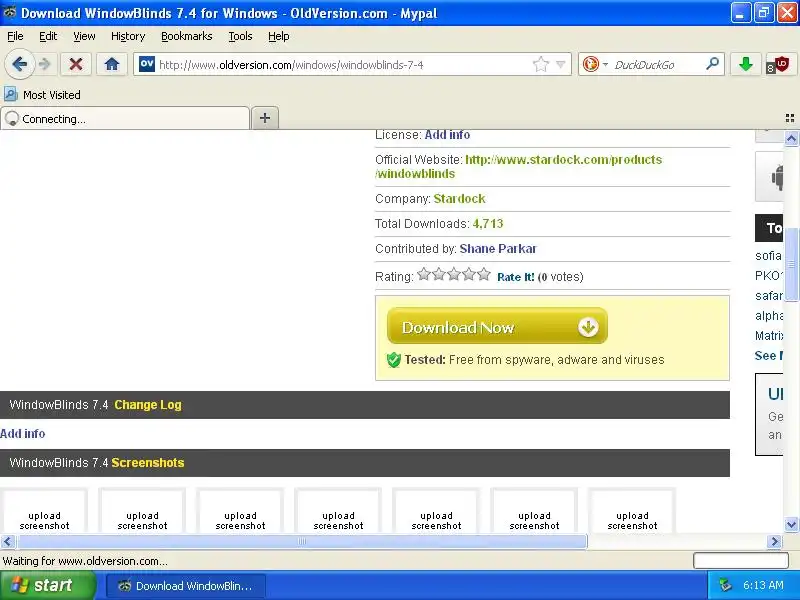Rate with the fifth star
The width and height of the screenshot is (800, 600).
[484, 274]
